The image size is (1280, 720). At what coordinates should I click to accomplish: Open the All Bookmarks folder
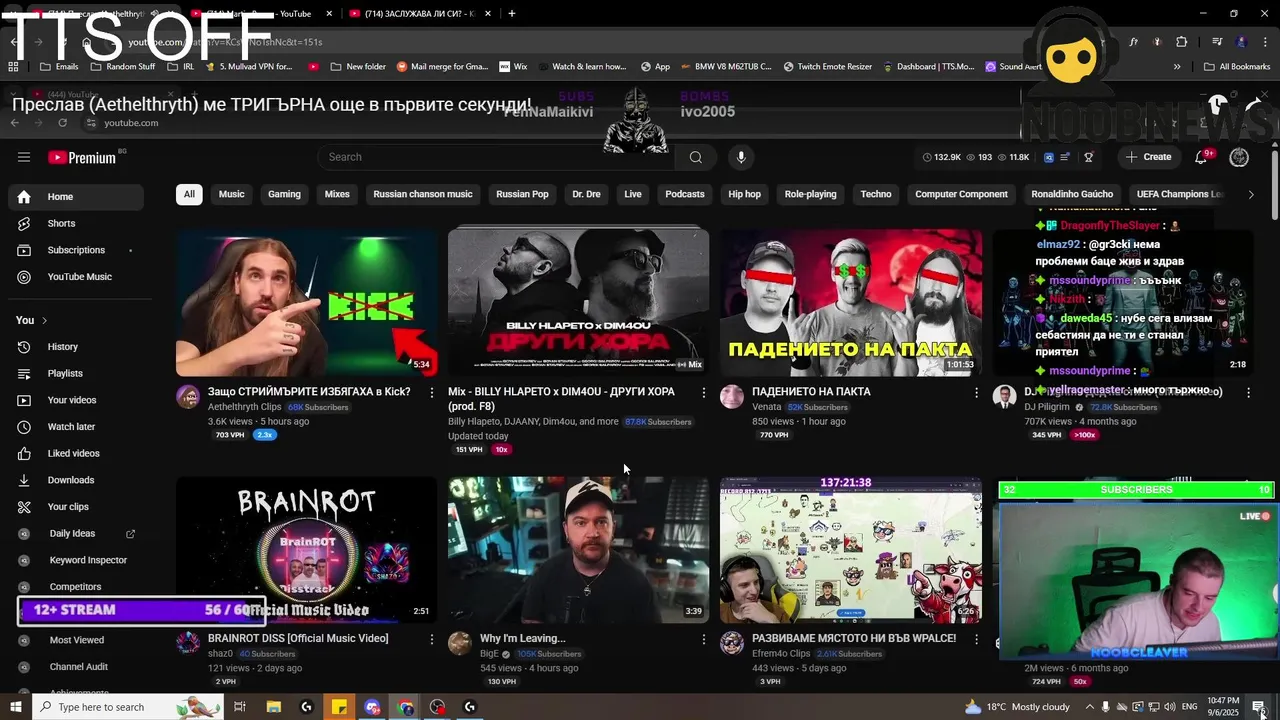1237,67
